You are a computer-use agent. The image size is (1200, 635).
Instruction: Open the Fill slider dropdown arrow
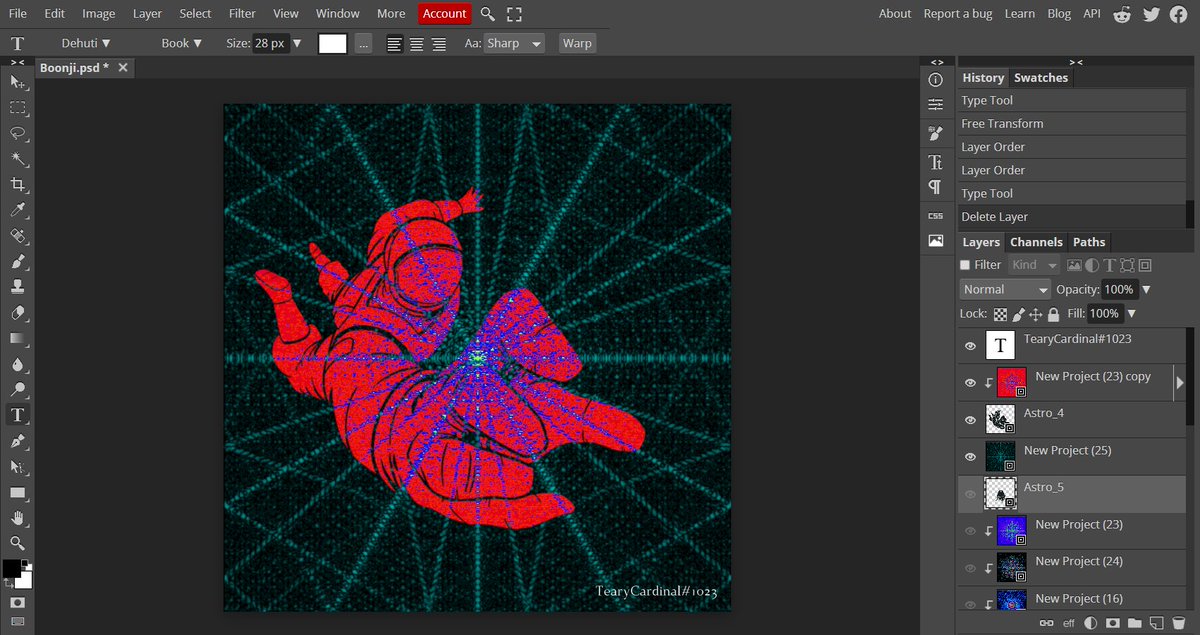pos(1132,314)
